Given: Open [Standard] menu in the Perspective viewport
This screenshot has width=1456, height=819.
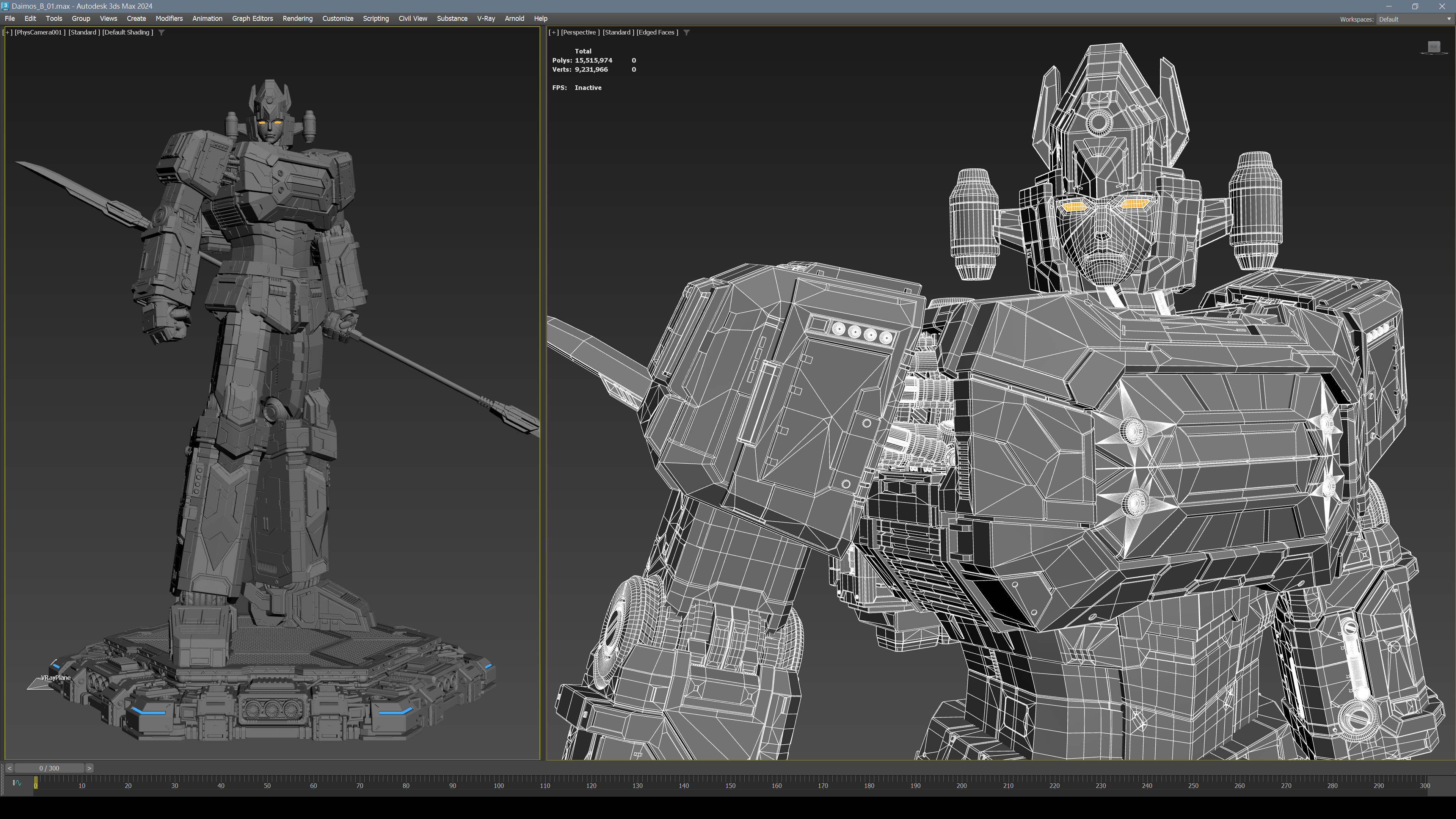Looking at the screenshot, I should [618, 33].
